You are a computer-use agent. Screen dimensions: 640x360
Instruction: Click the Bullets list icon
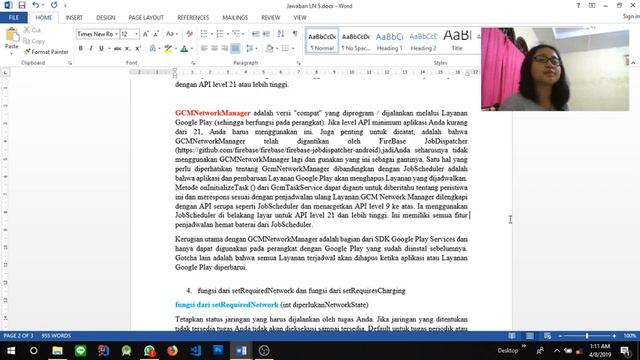point(204,34)
